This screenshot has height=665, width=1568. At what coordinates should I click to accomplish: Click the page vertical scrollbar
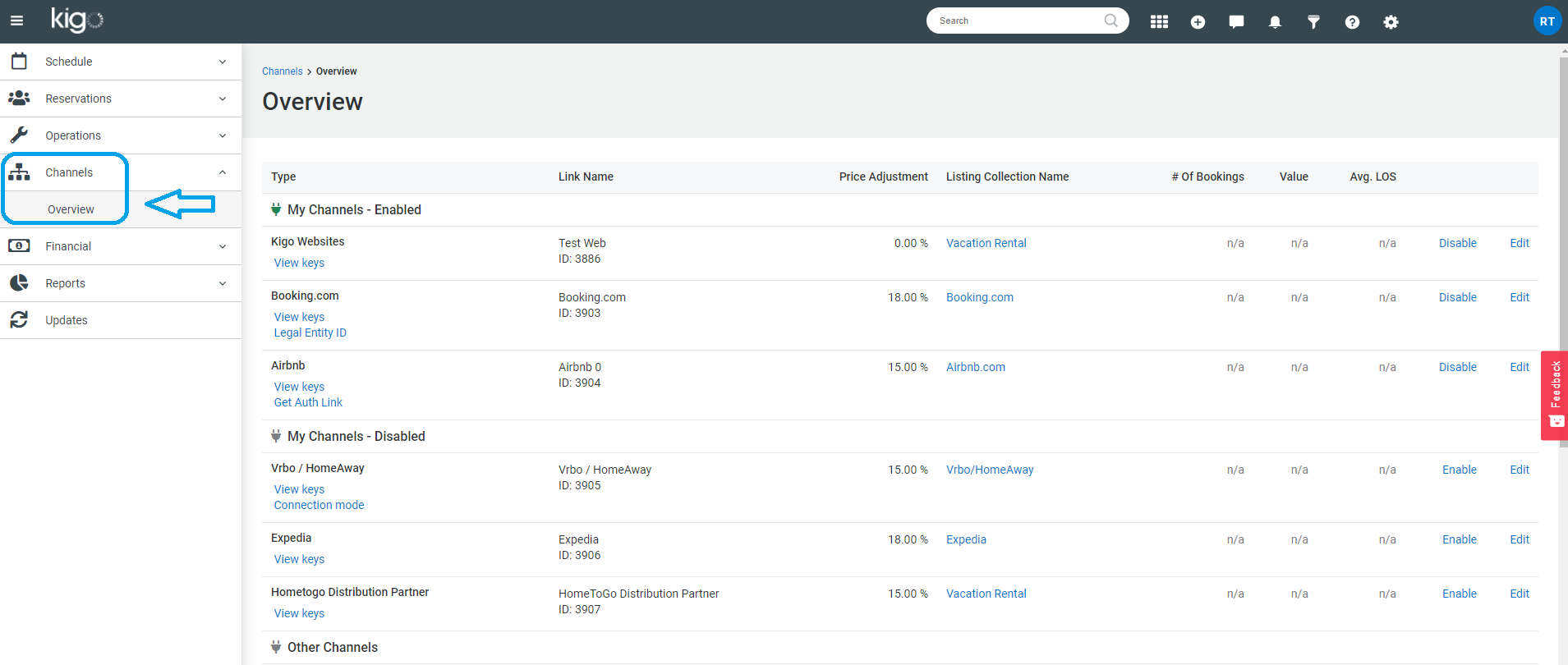1563,250
